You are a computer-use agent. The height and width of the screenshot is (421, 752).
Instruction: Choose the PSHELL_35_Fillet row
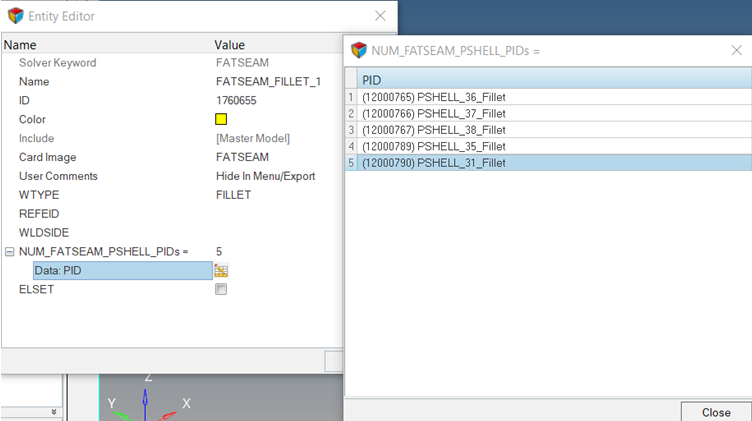[x=433, y=146]
